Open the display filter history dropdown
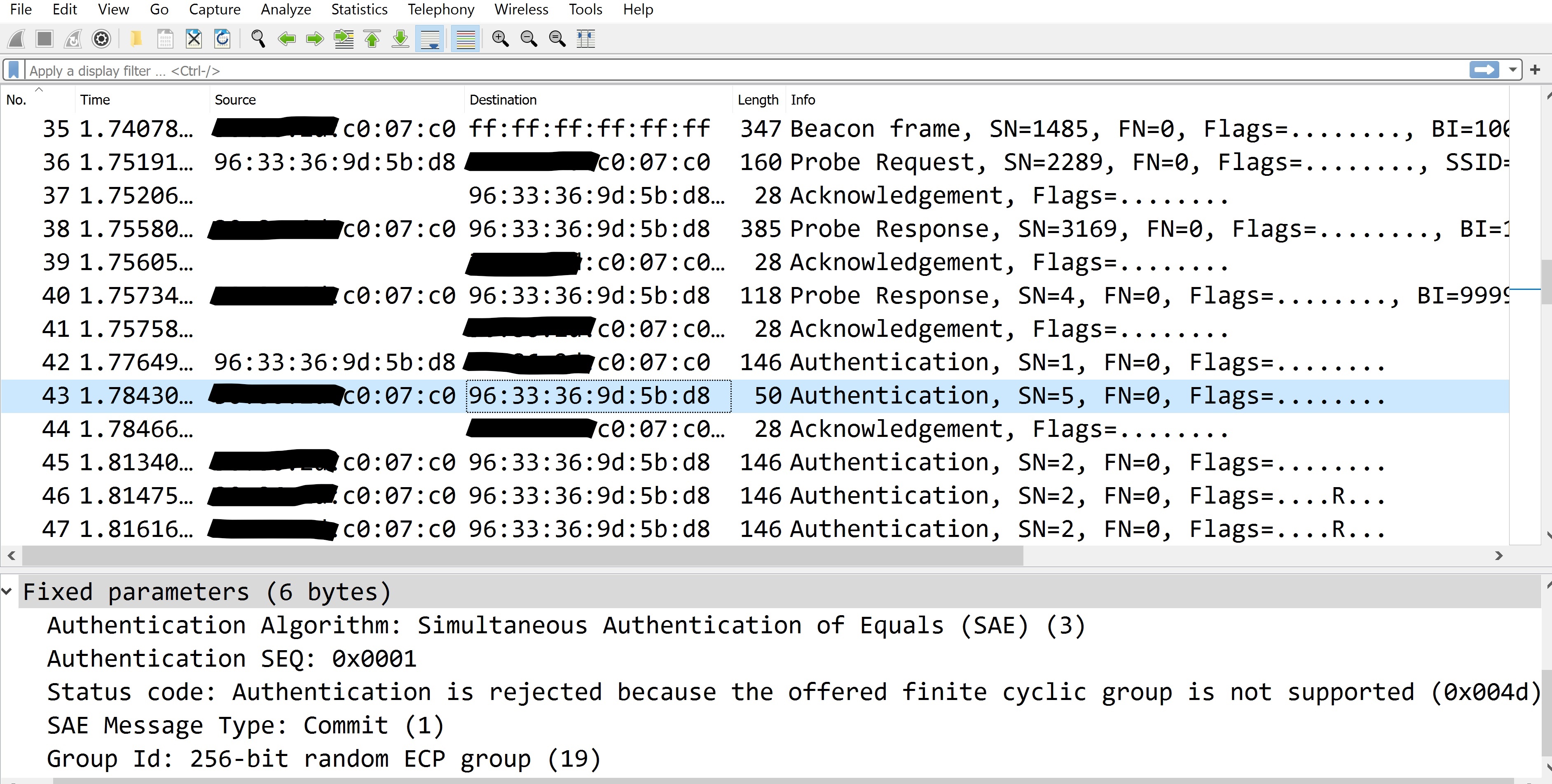 1512,70
